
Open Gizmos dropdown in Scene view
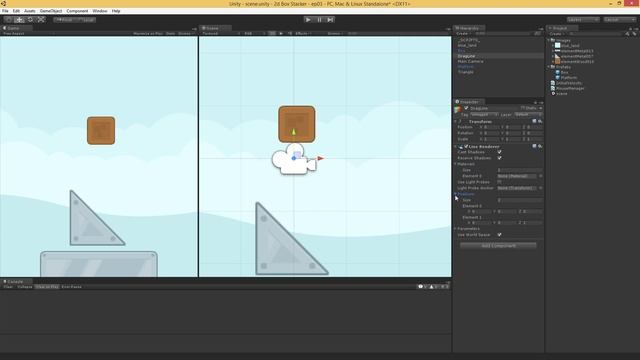[336, 33]
